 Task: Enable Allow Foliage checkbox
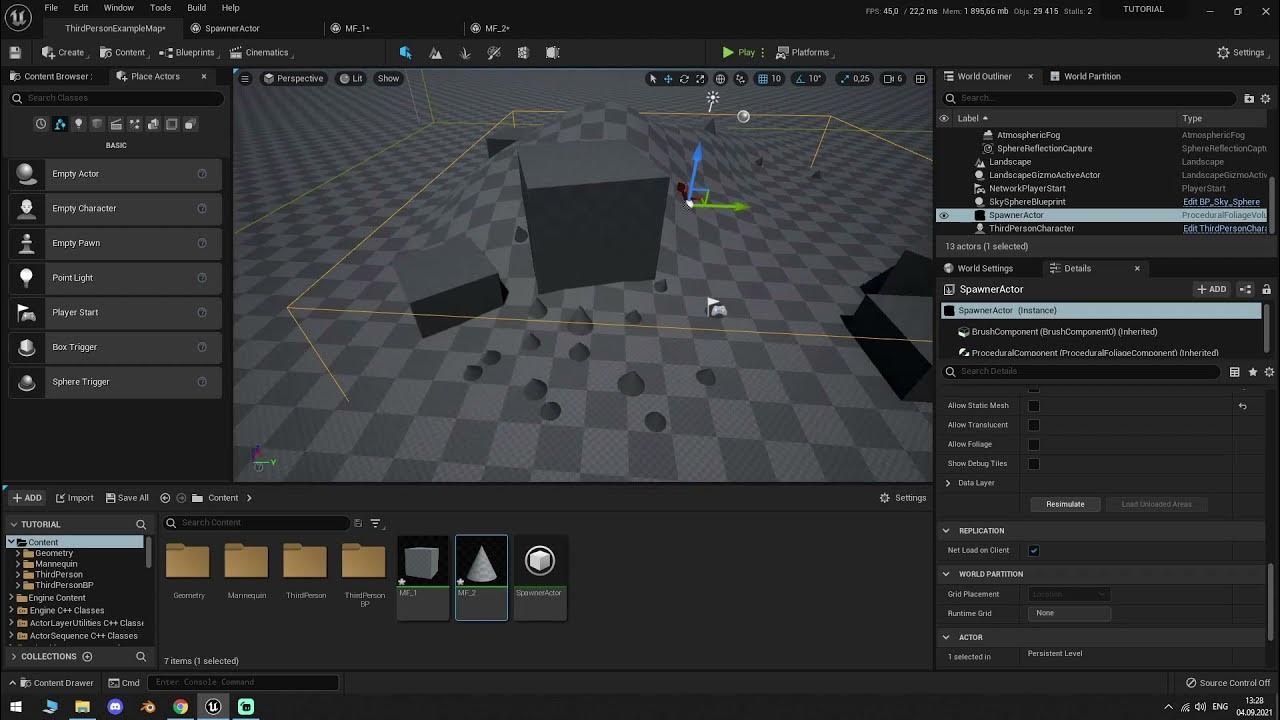click(1034, 444)
